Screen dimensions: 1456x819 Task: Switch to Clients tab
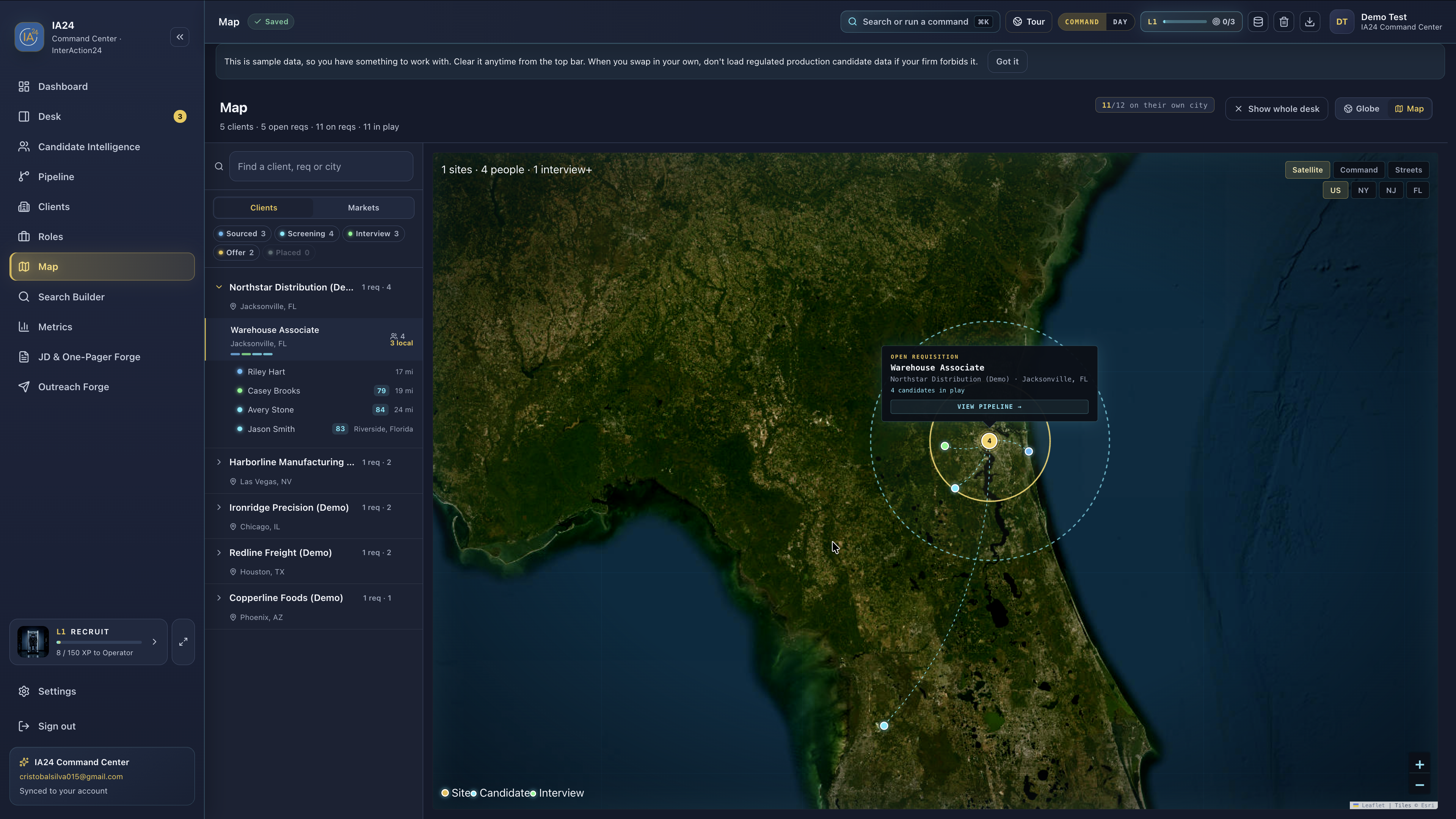click(x=264, y=207)
